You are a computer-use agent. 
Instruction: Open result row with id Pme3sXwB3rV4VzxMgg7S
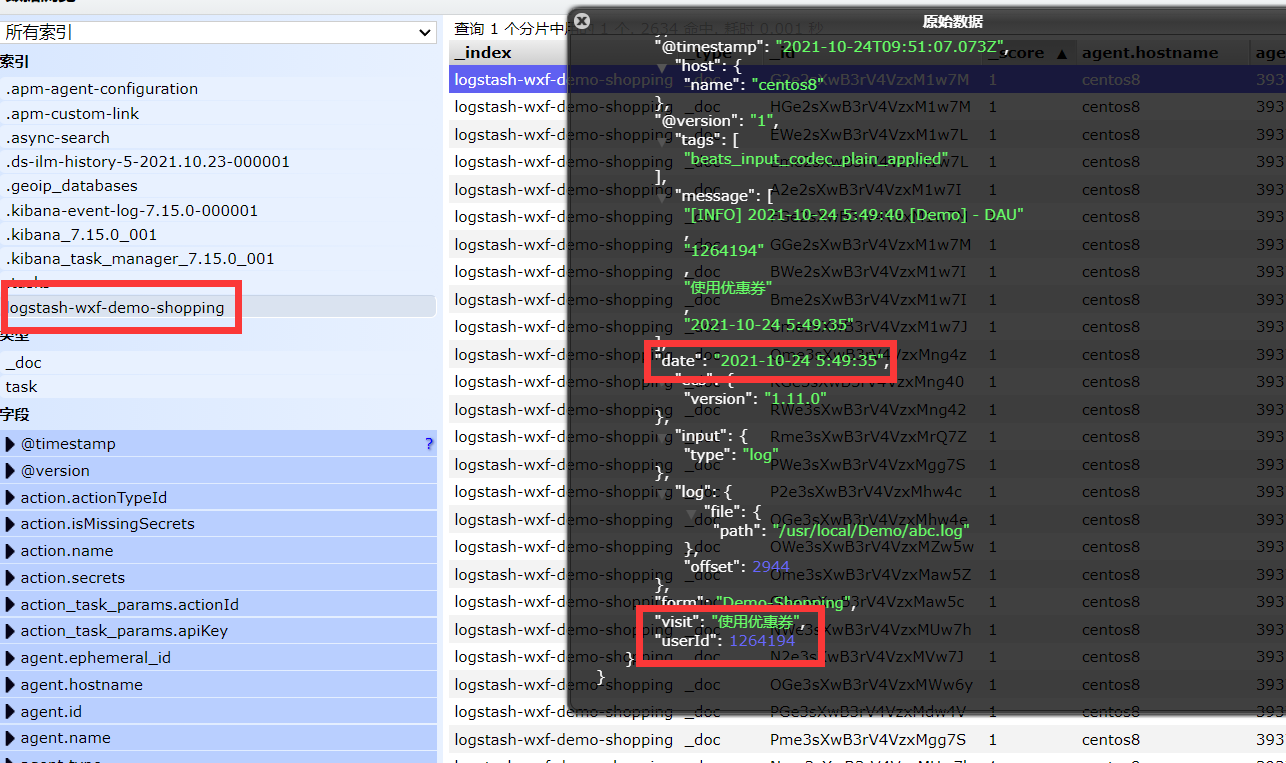click(x=868, y=740)
